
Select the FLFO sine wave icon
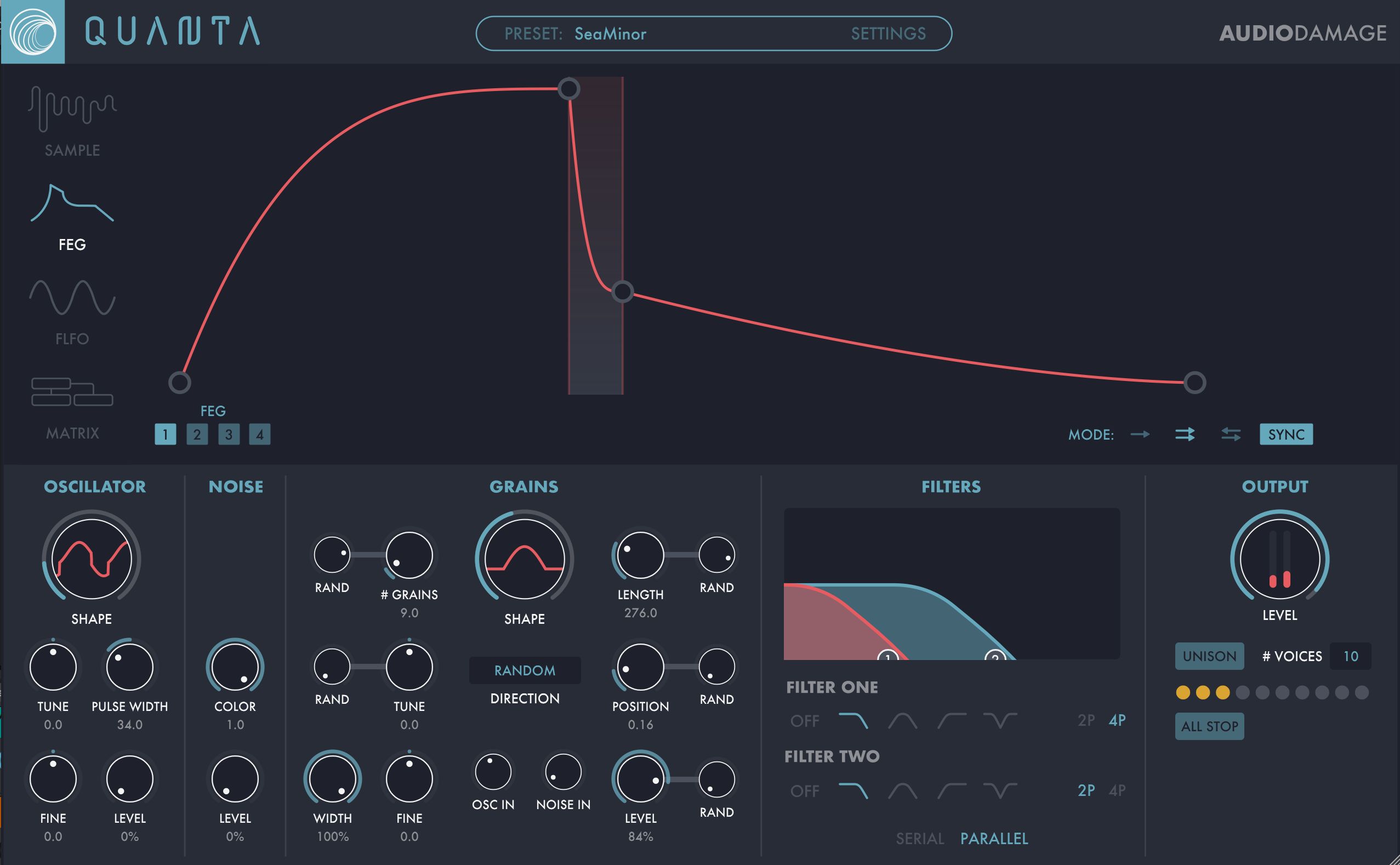tap(72, 298)
